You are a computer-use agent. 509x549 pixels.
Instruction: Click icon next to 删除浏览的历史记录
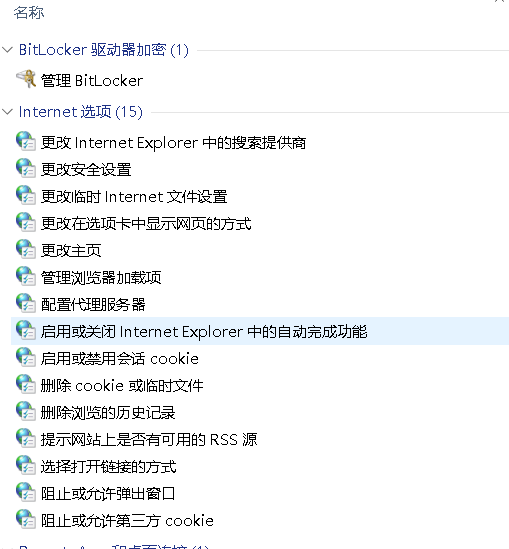click(x=26, y=411)
